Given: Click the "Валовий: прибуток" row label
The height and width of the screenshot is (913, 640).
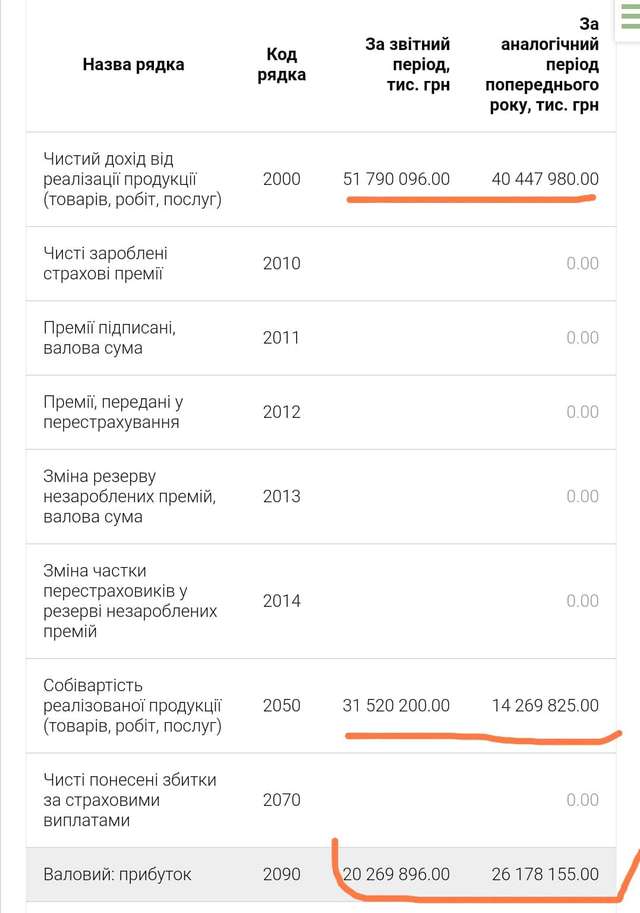Looking at the screenshot, I should (x=117, y=875).
